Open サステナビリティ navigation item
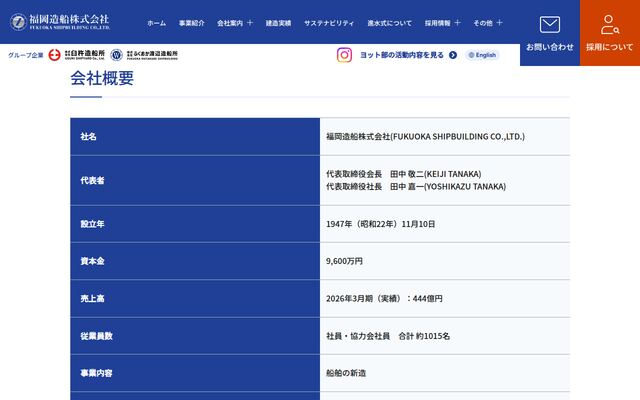 click(329, 23)
